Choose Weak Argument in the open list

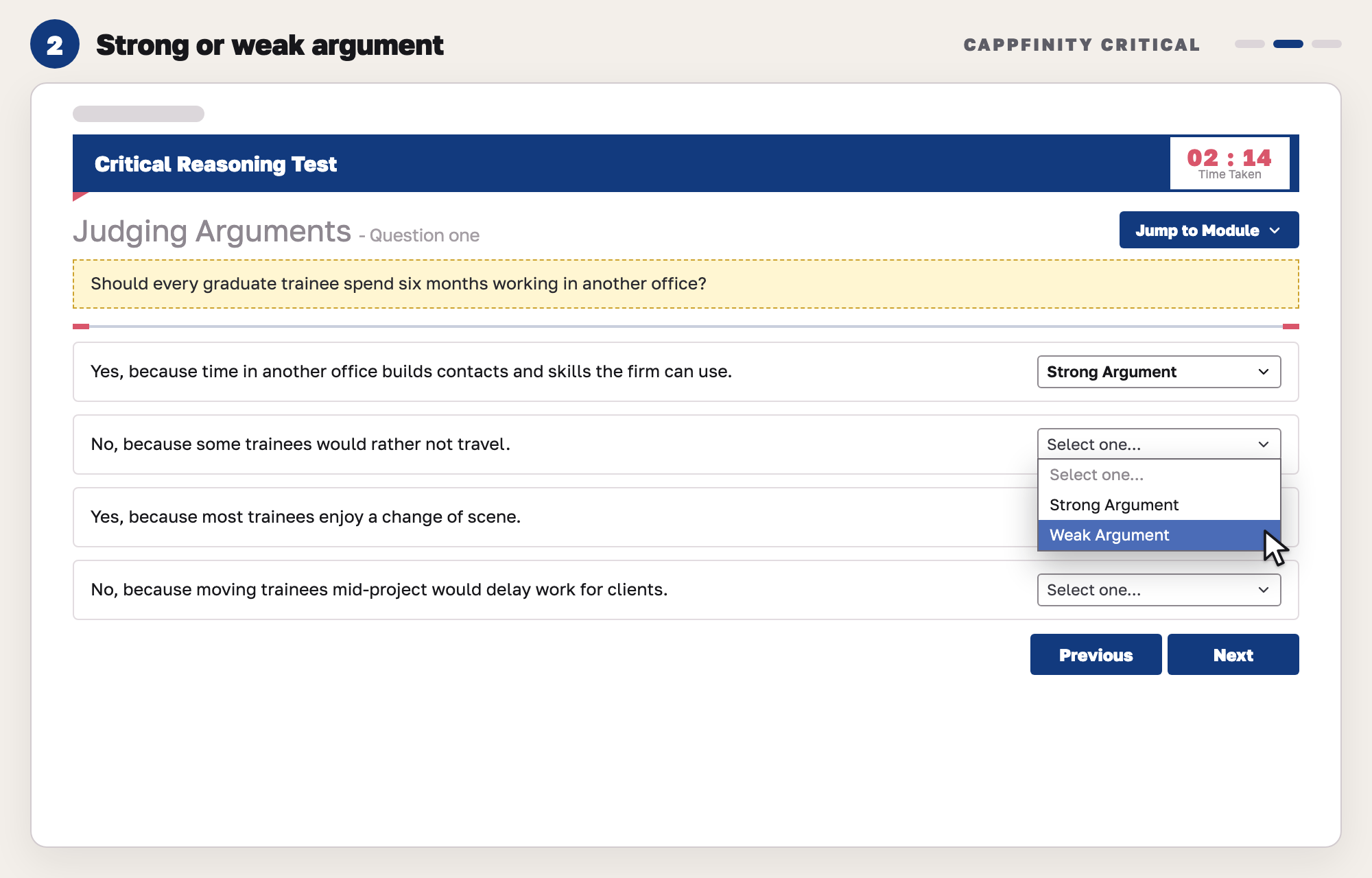tap(1159, 535)
